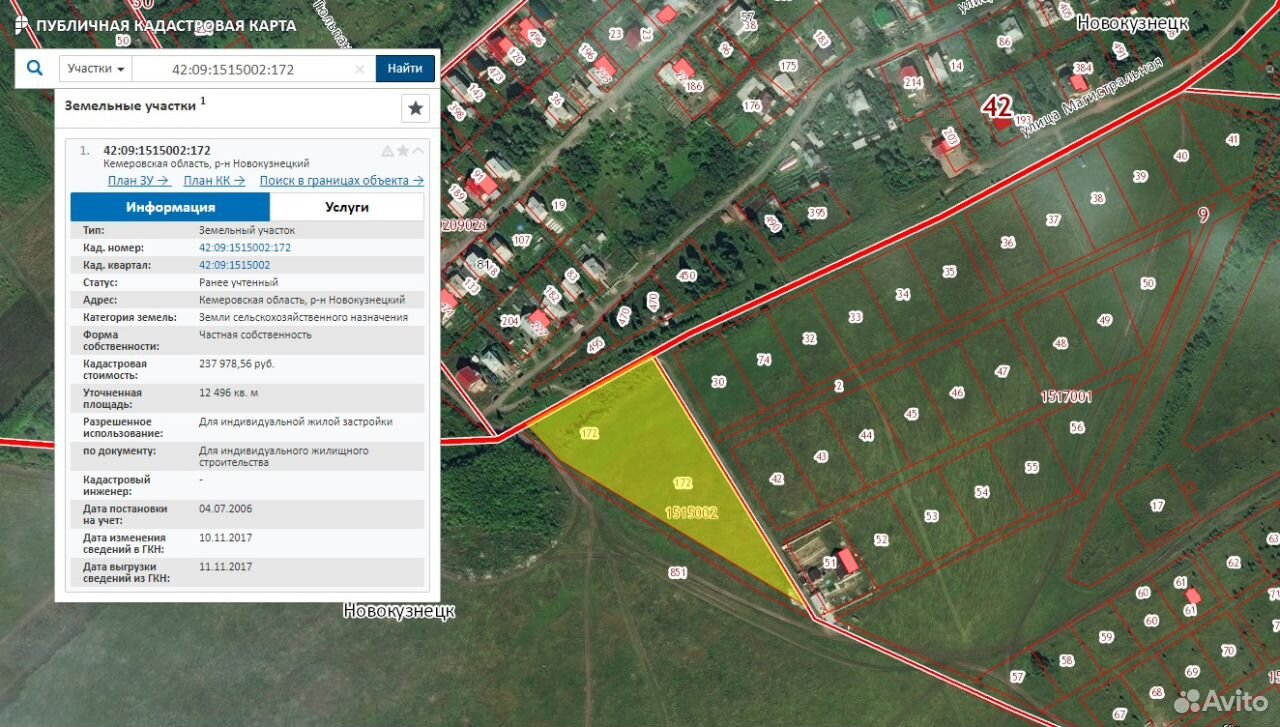
Task: Select parcel 395 on the map
Action: pyautogui.click(x=817, y=213)
